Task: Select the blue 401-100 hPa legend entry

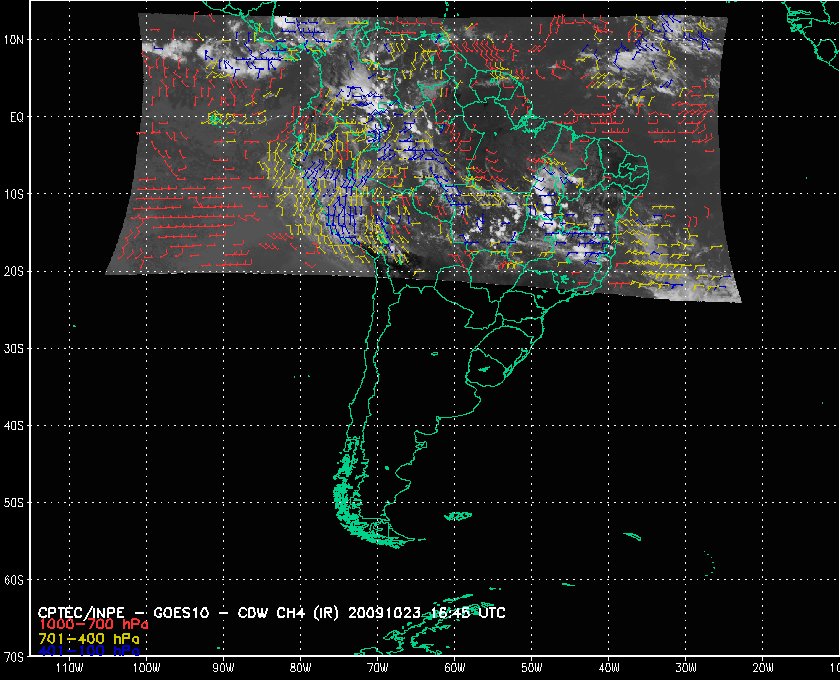Action: coord(89,651)
